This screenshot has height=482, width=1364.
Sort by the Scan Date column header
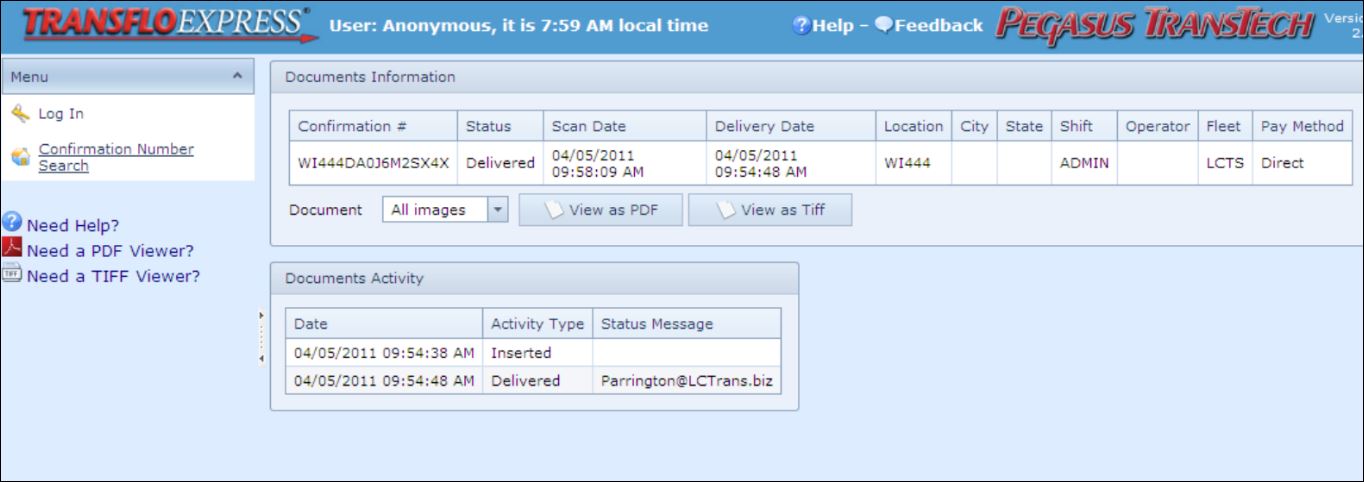[625, 126]
